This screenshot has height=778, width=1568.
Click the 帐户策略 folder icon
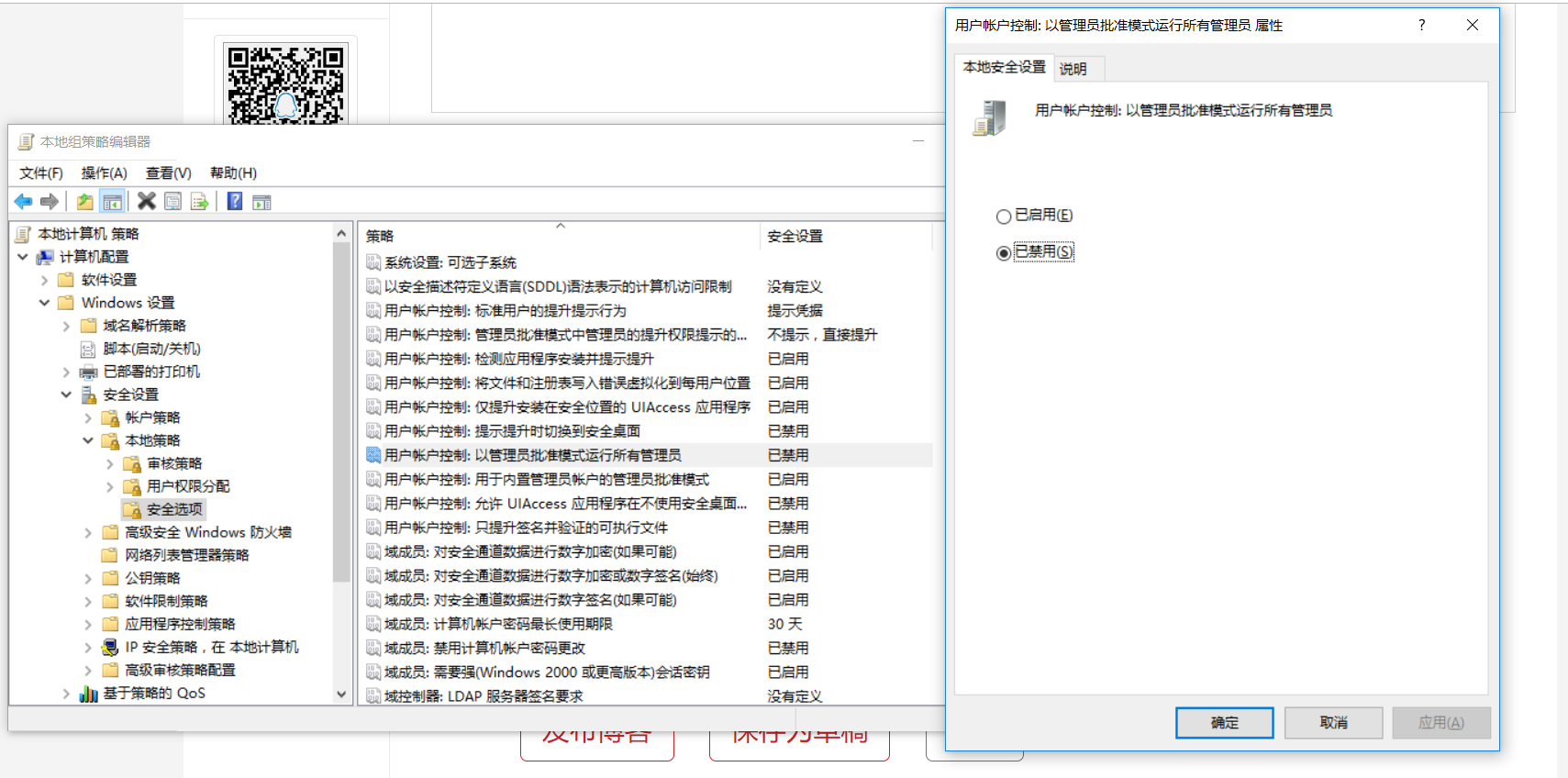tap(110, 417)
